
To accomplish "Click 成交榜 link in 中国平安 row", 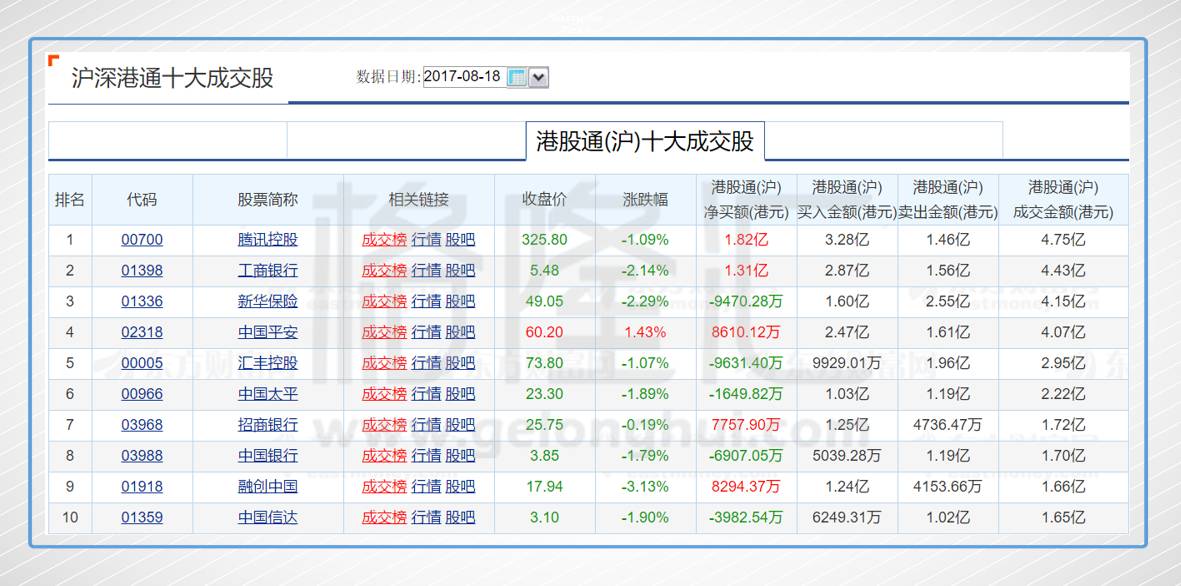I will [384, 332].
